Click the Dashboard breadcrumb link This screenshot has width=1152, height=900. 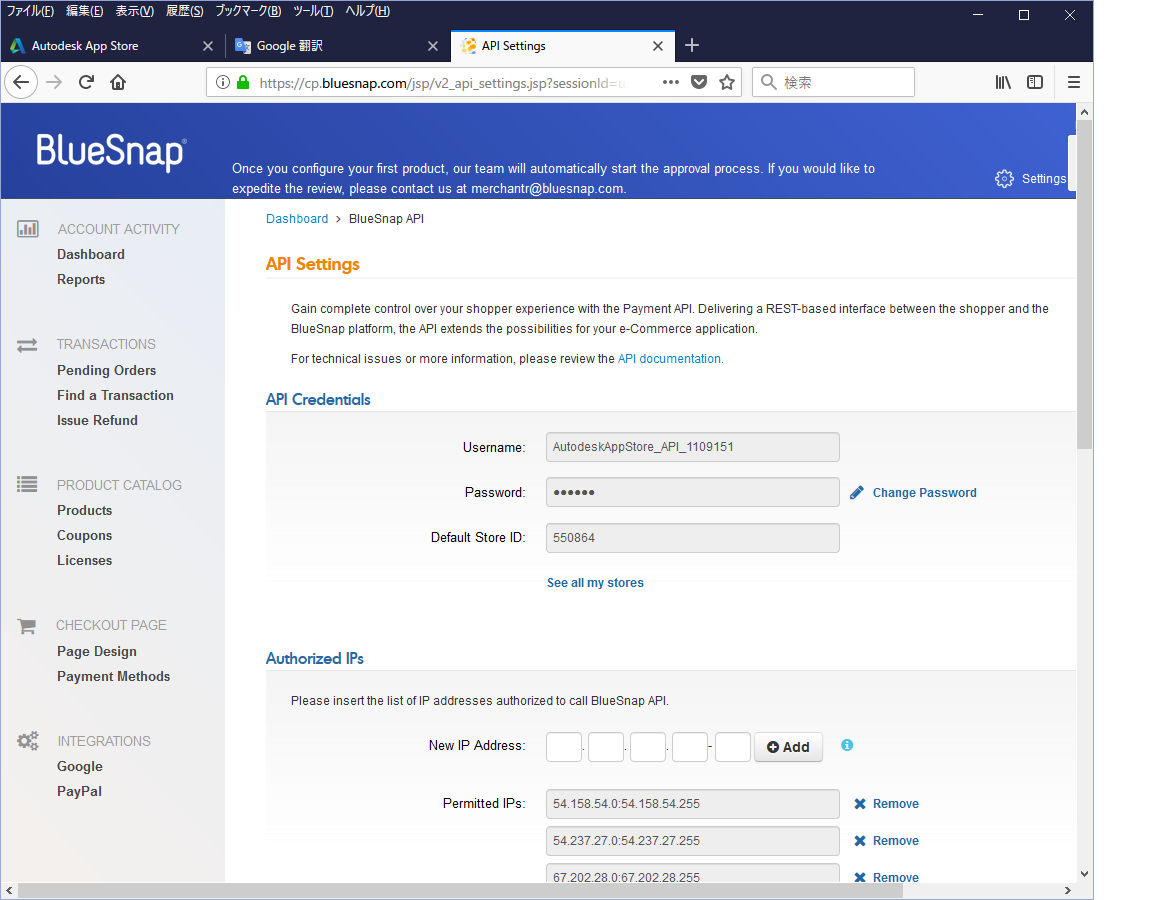tap(297, 219)
